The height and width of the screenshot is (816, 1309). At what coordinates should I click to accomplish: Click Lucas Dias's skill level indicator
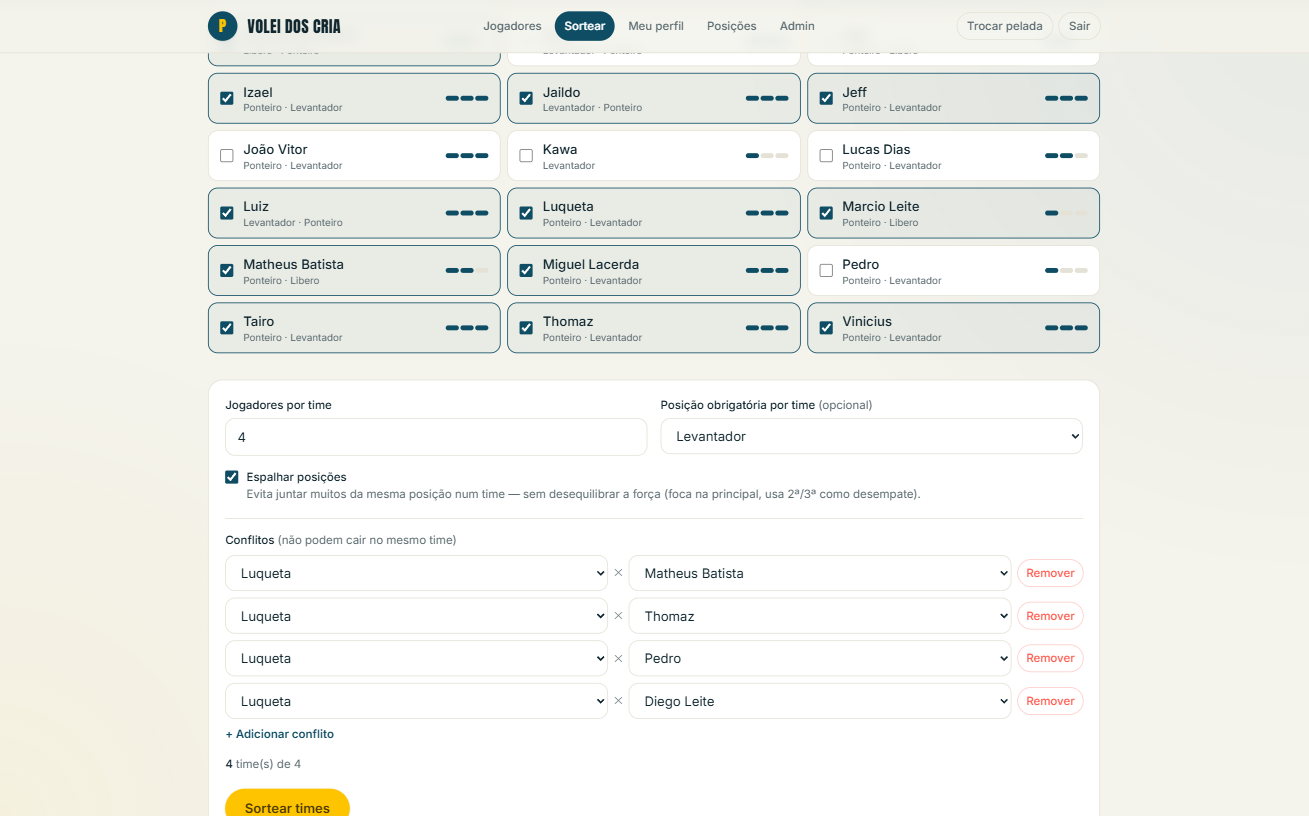(x=1066, y=156)
